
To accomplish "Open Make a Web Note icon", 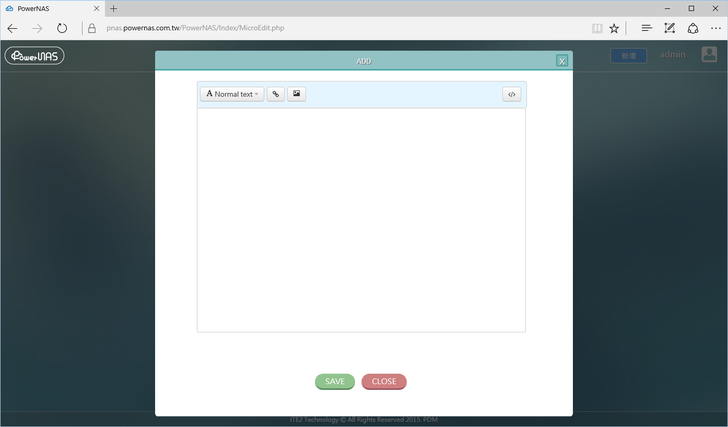I will (669, 28).
